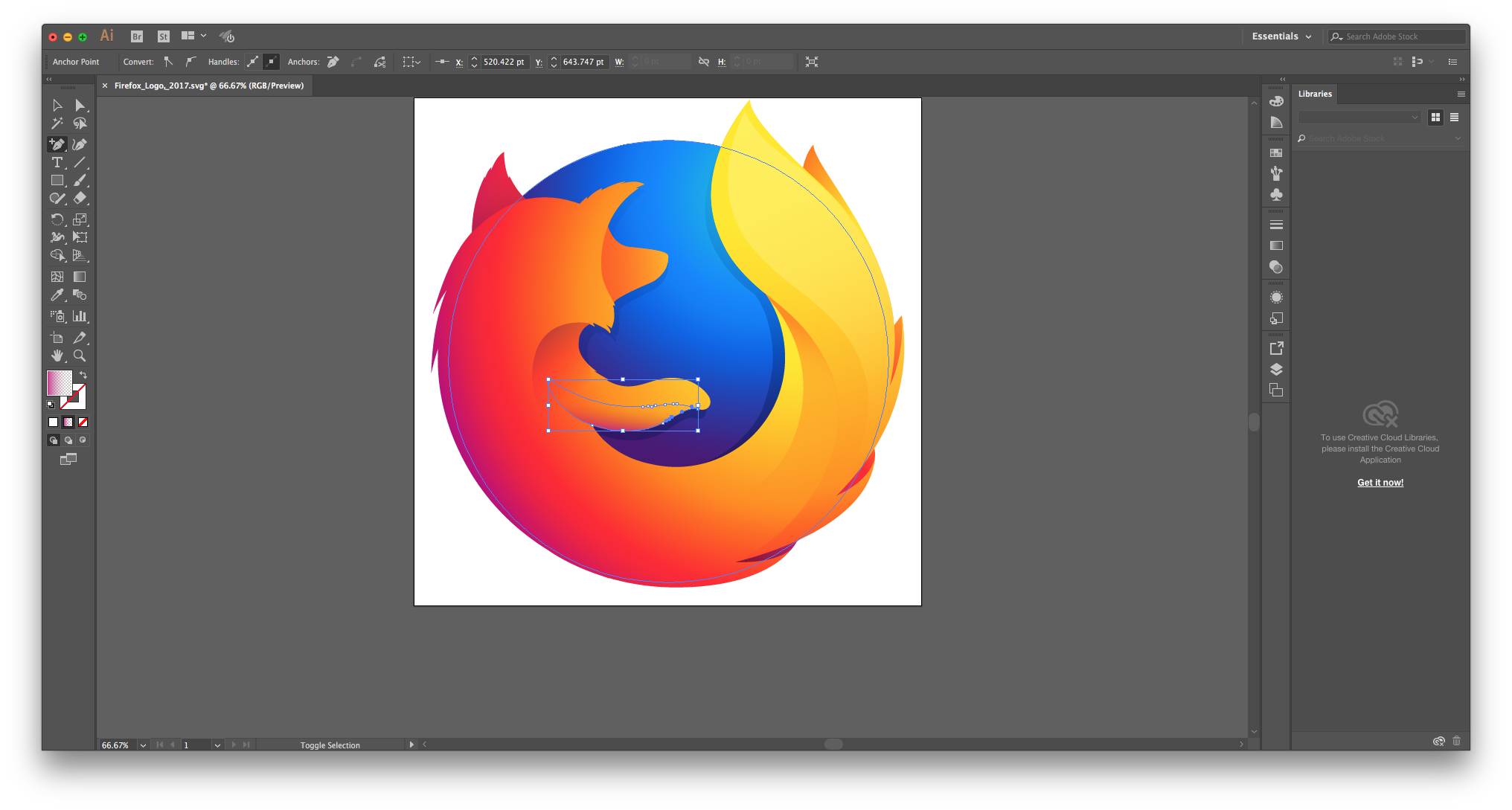Click the Eraser tool
The width and height of the screenshot is (1512, 810).
[80, 199]
